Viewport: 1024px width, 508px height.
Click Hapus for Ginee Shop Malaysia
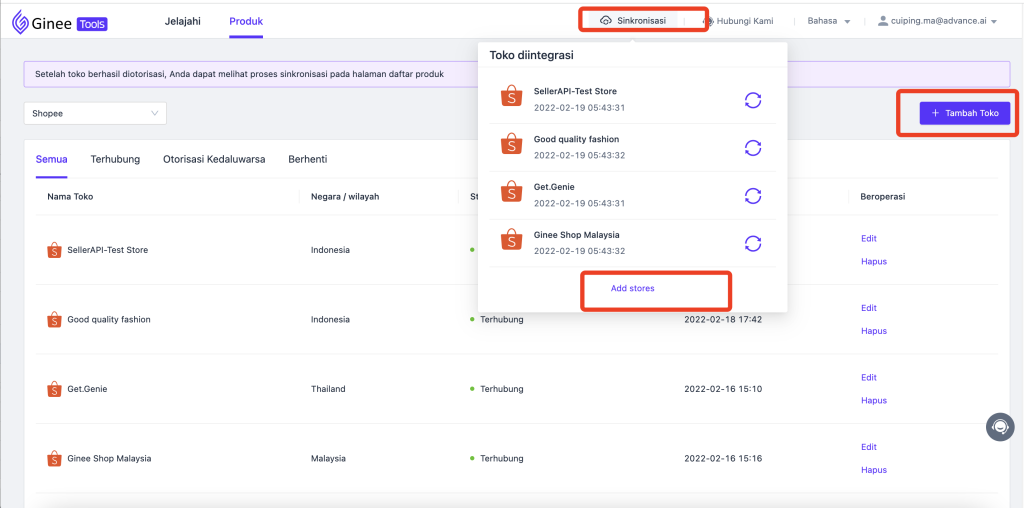pos(874,469)
